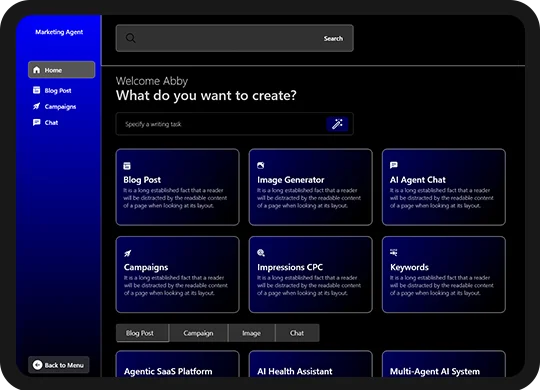Click the Blog Post card description text
540x390 pixels.
(x=175, y=198)
